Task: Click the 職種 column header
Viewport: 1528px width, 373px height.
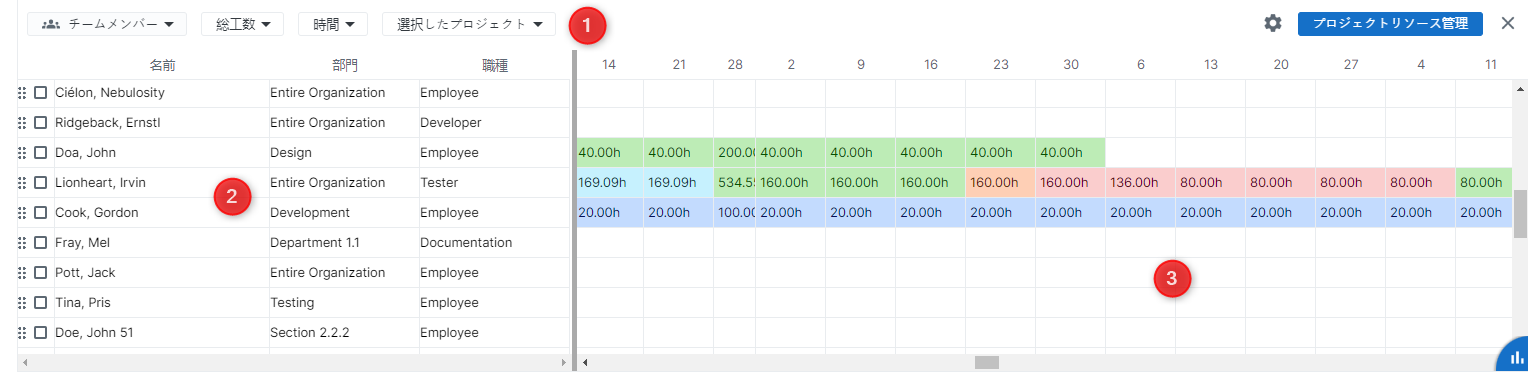Action: point(495,66)
